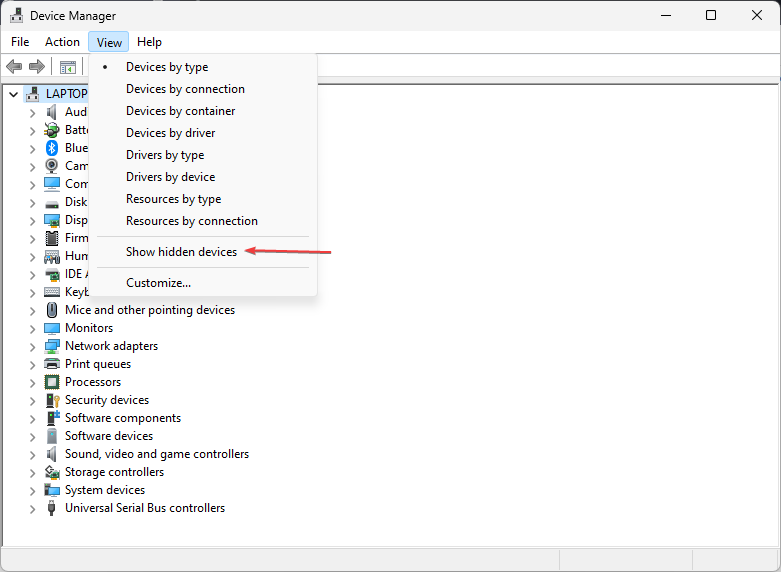This screenshot has height=572, width=781.
Task: Click the IDE controllers icon
Action: 52,275
